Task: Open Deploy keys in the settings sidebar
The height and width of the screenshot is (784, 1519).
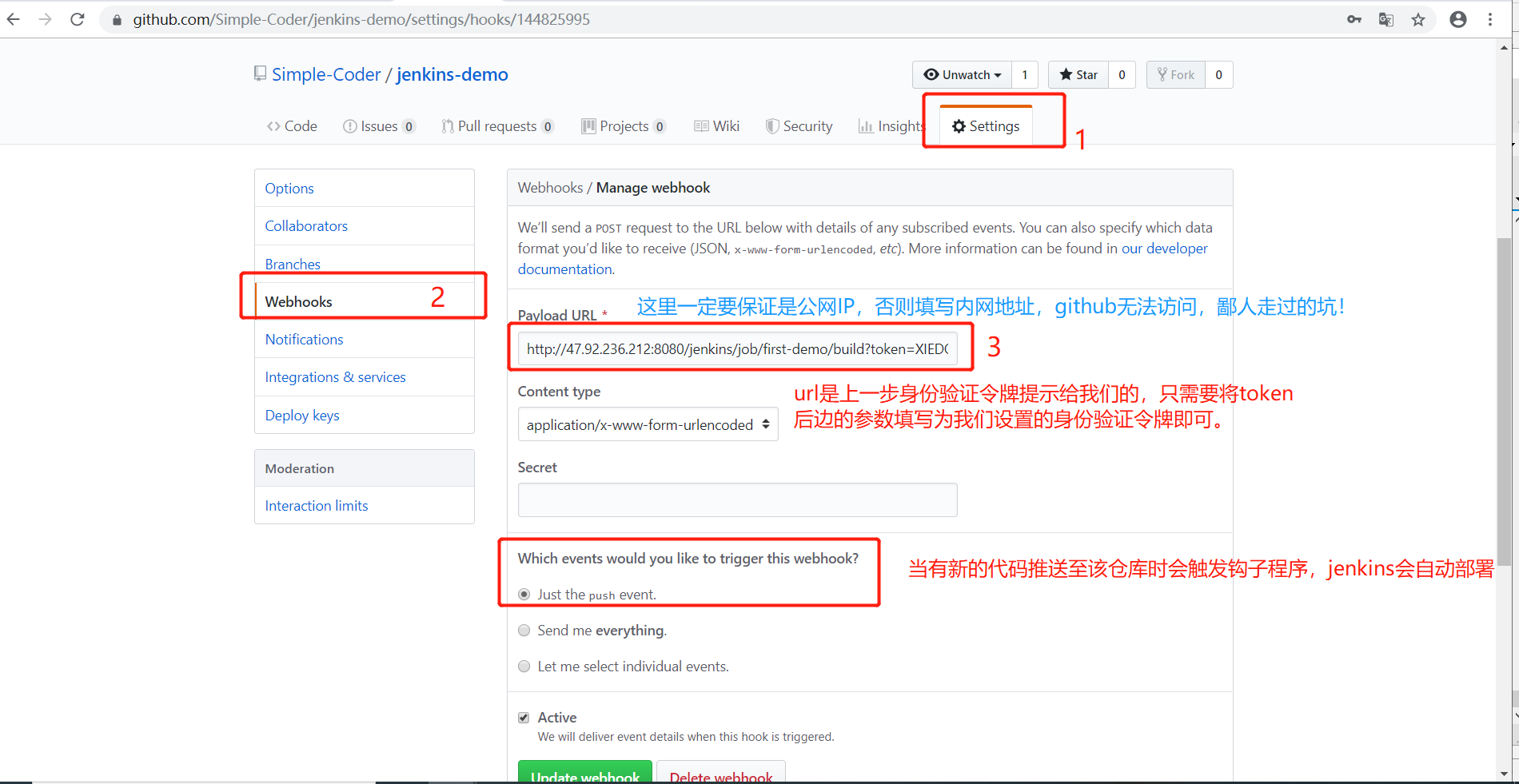Action: coord(365,416)
